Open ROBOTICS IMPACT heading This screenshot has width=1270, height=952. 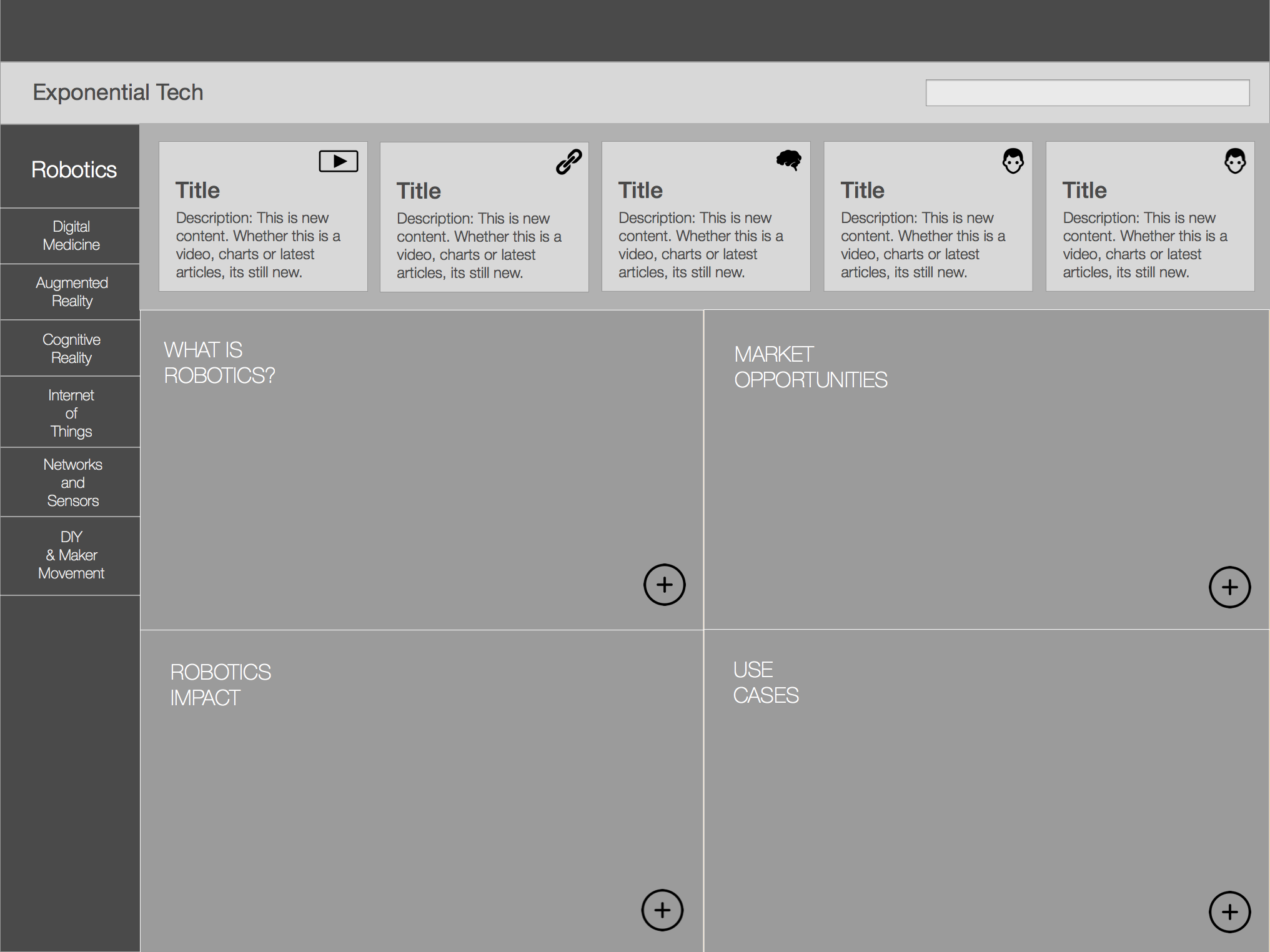[x=221, y=685]
